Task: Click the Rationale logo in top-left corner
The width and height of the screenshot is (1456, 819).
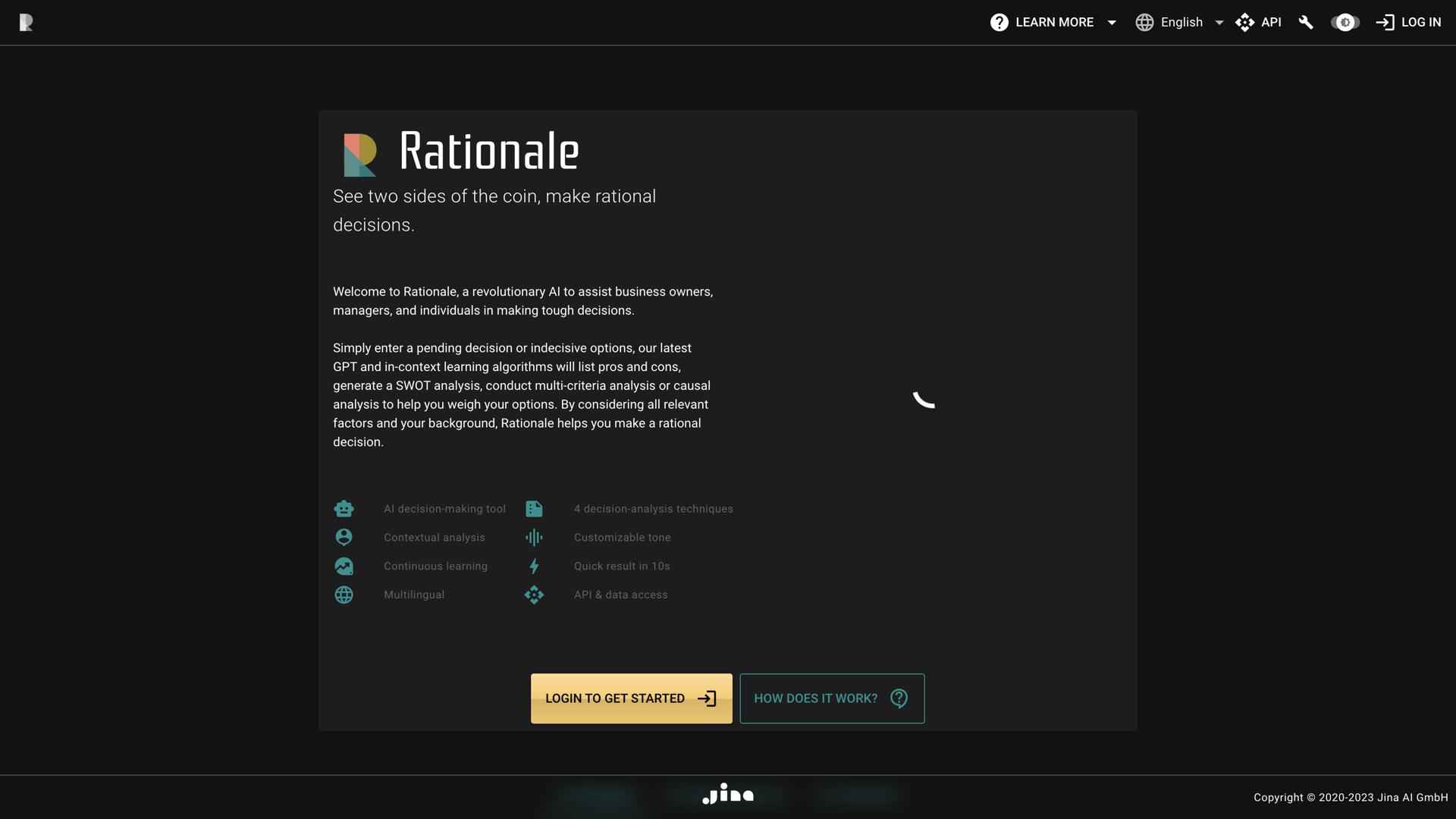Action: point(26,23)
